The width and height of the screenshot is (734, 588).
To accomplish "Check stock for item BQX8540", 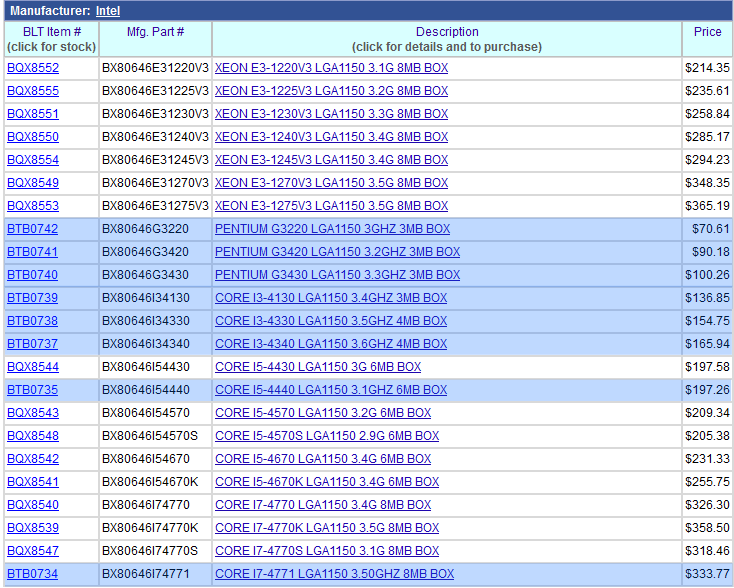I will tap(33, 505).
